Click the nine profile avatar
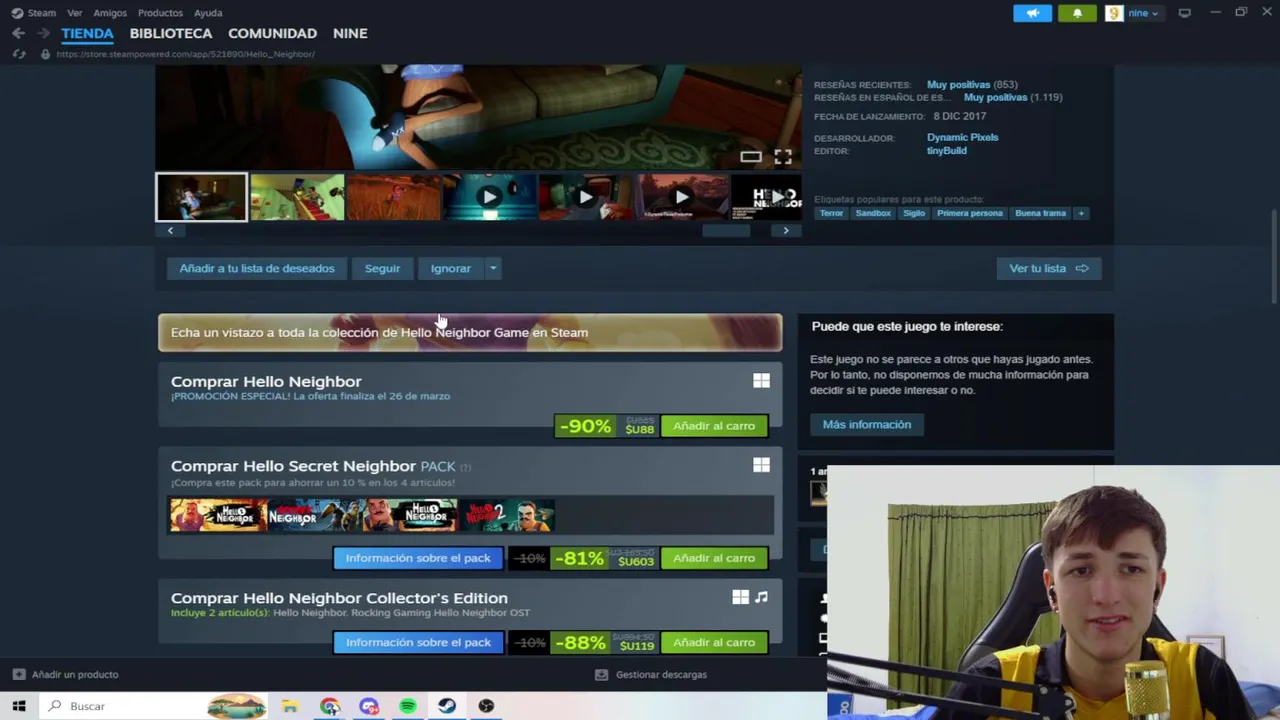The height and width of the screenshot is (720, 1280). pos(1113,13)
